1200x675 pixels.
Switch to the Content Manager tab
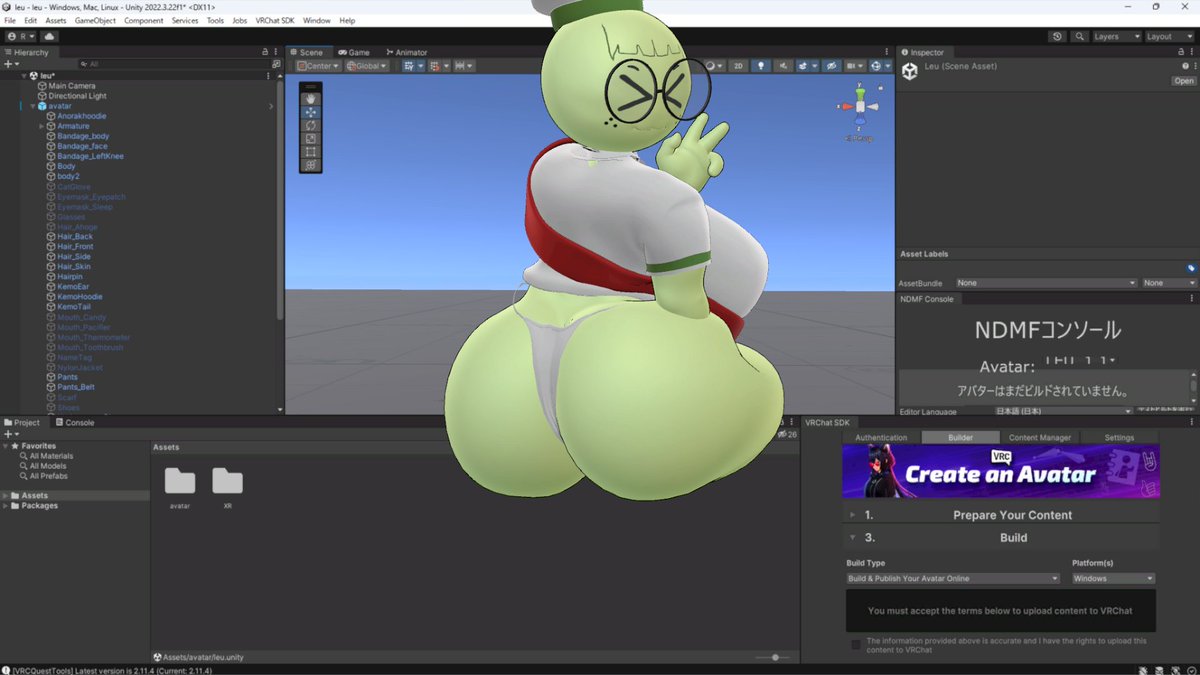click(x=1040, y=437)
